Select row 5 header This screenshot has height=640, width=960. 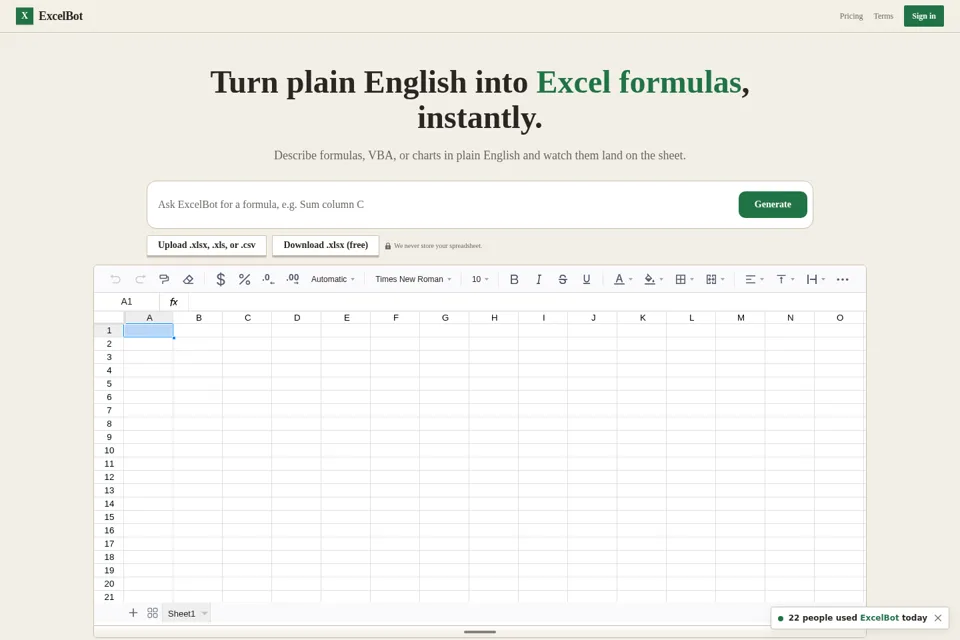pos(109,384)
